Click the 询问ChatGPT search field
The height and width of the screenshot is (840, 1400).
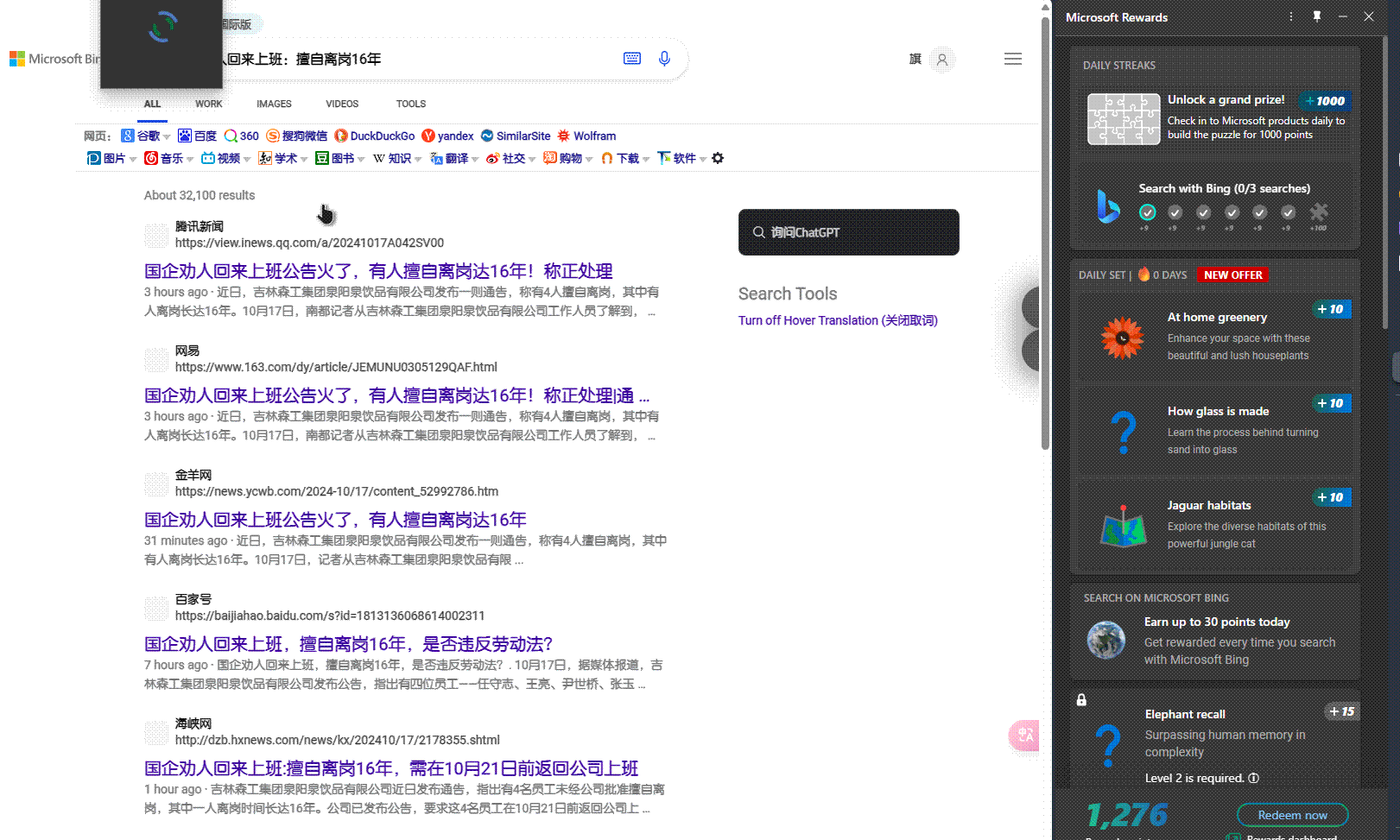848,232
